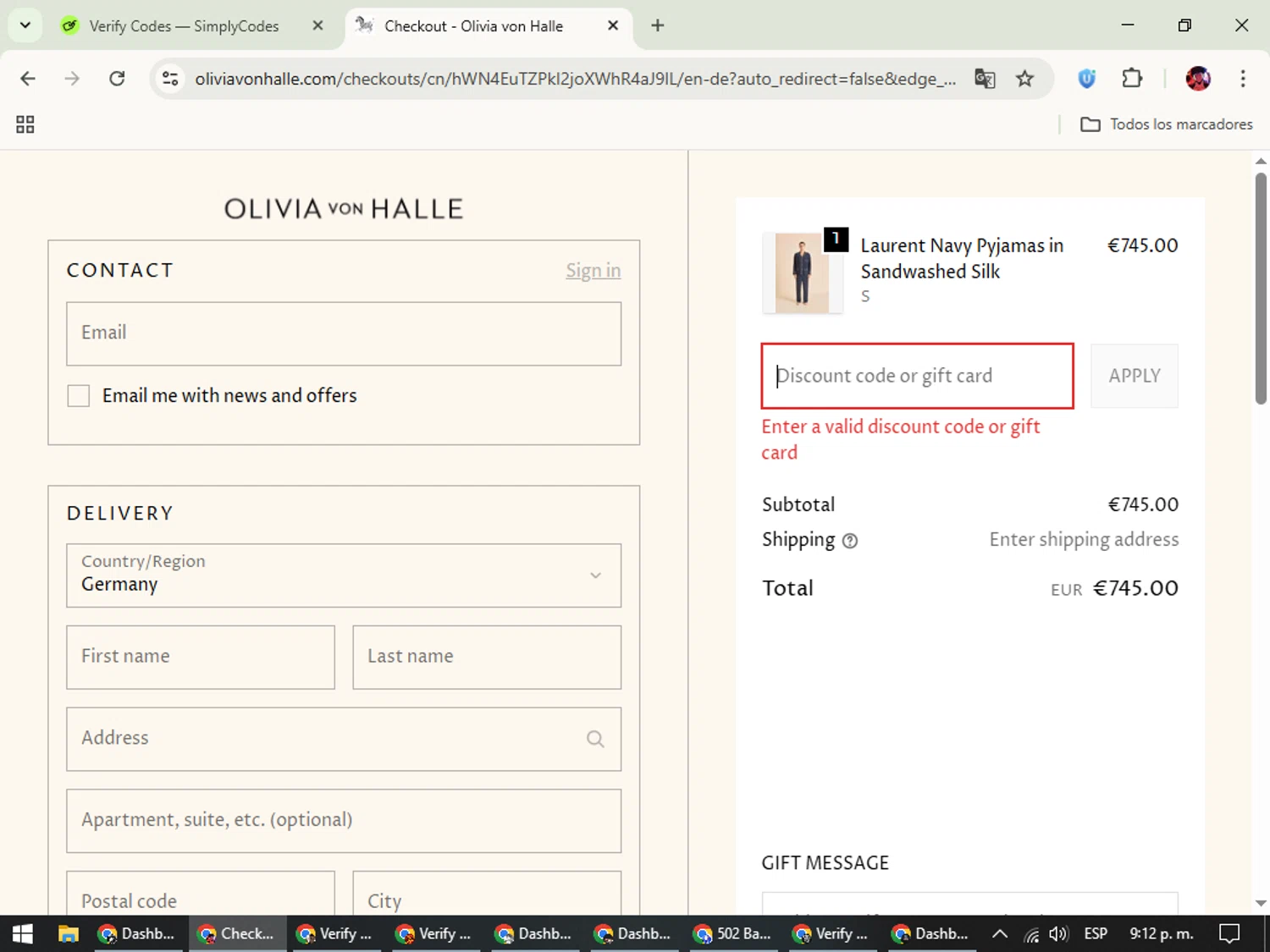Open a new browser tab
This screenshot has height=952, width=1270.
coord(658,25)
